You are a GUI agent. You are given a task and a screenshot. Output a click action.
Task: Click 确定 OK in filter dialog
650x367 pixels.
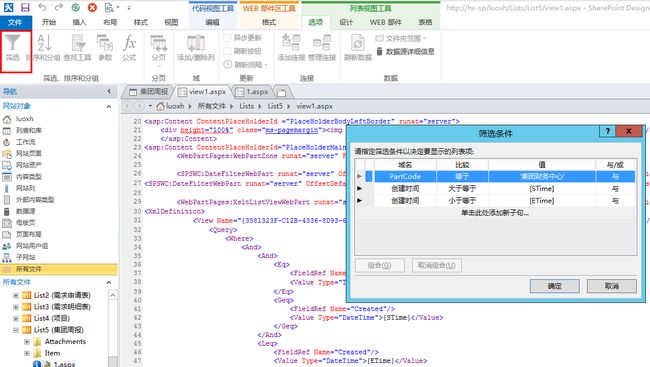tap(554, 286)
